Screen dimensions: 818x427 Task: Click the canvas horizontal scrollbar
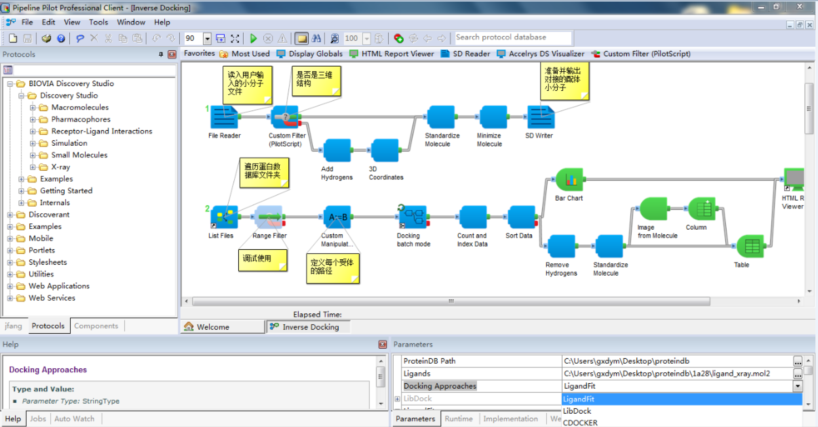(x=451, y=301)
